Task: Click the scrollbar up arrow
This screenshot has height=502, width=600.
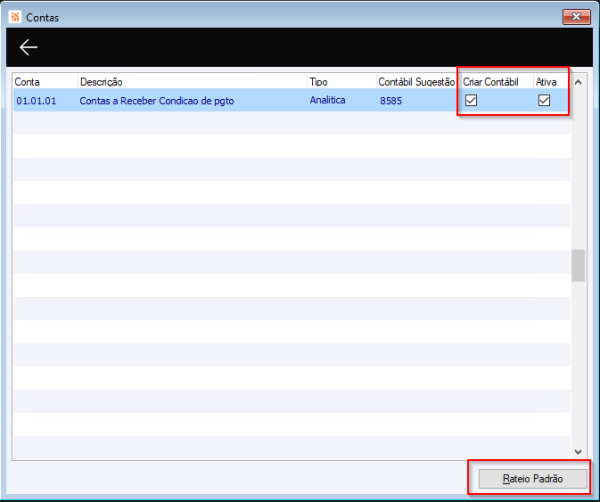Action: 578,82
